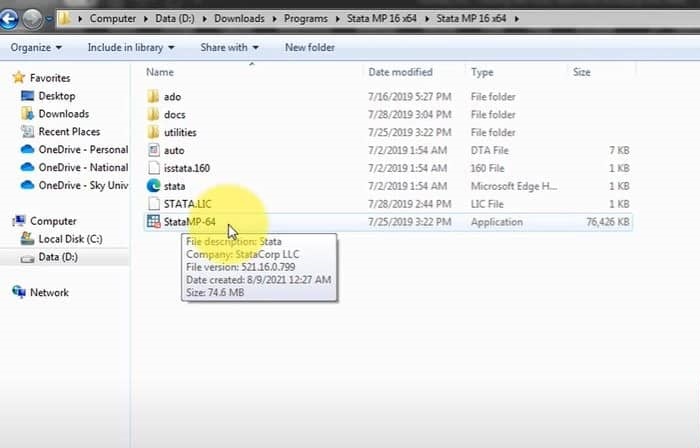
Task: Click the utilities folder icon
Action: click(x=153, y=132)
